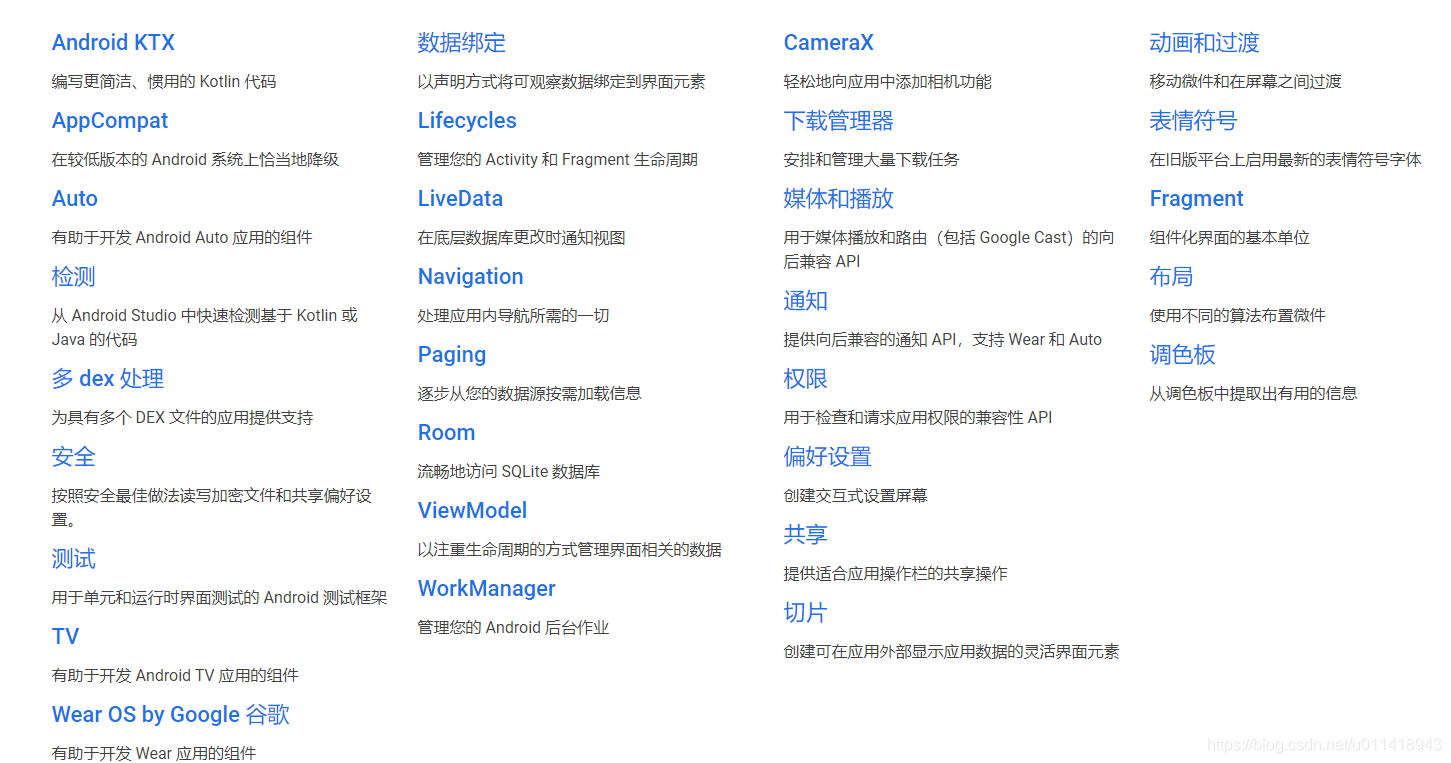Screen dimensions: 1451x763
Task: Open the 安全 link
Action: pos(74,457)
